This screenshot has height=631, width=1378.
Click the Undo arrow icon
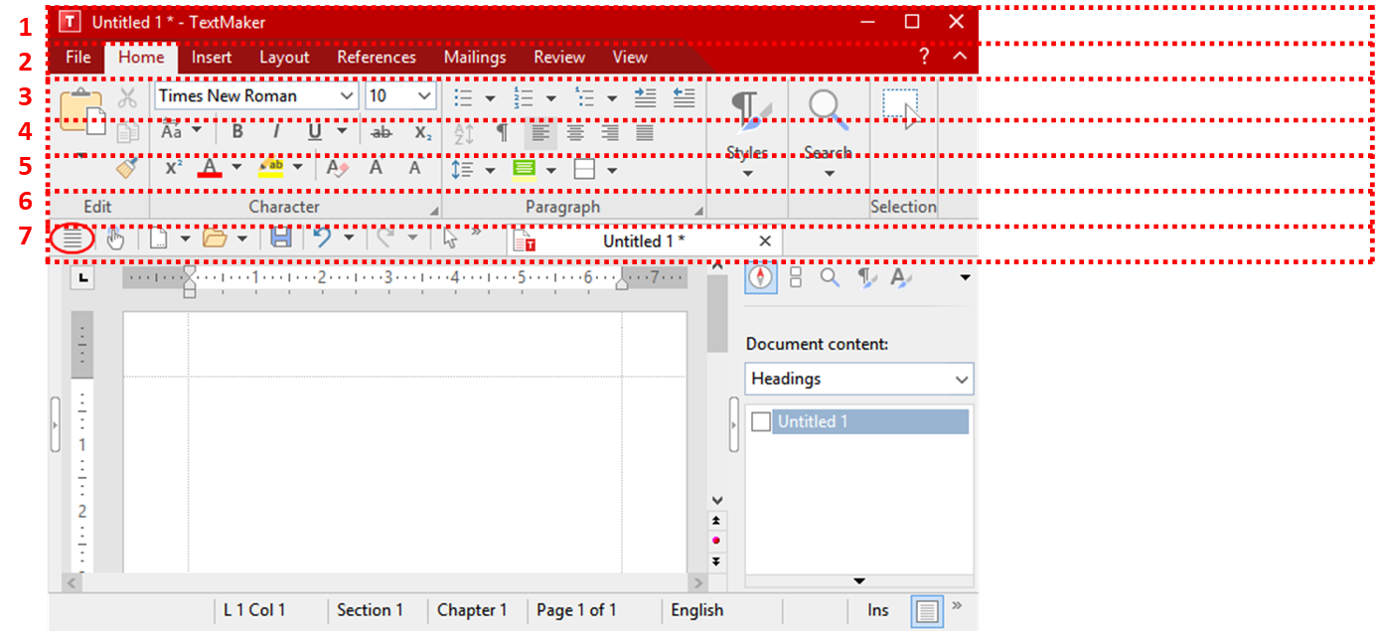pos(322,239)
